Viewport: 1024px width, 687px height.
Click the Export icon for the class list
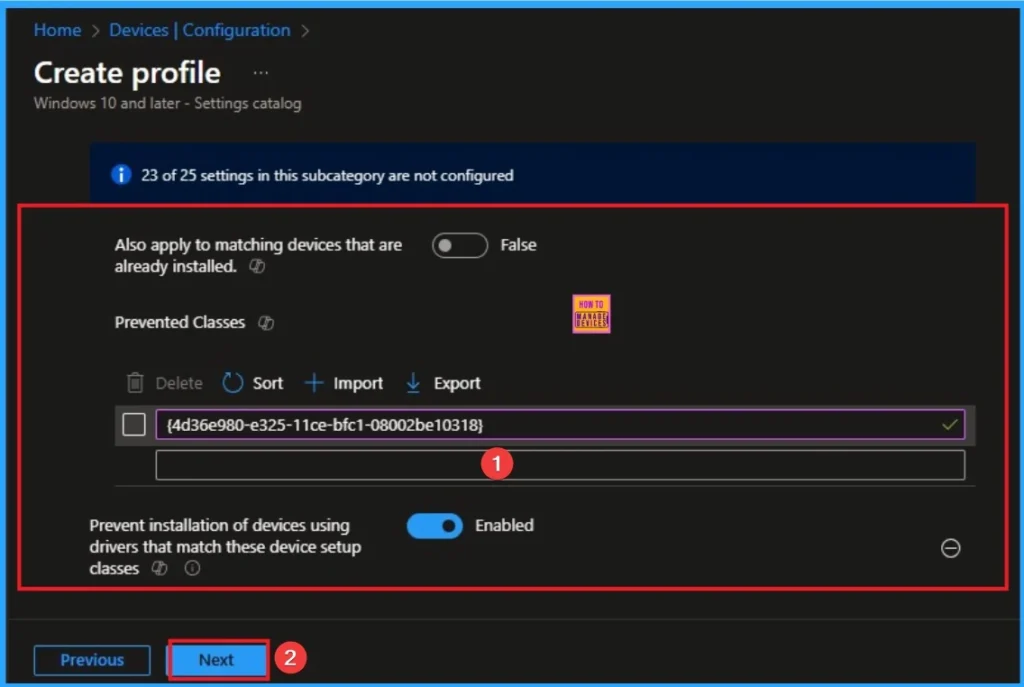coord(413,382)
